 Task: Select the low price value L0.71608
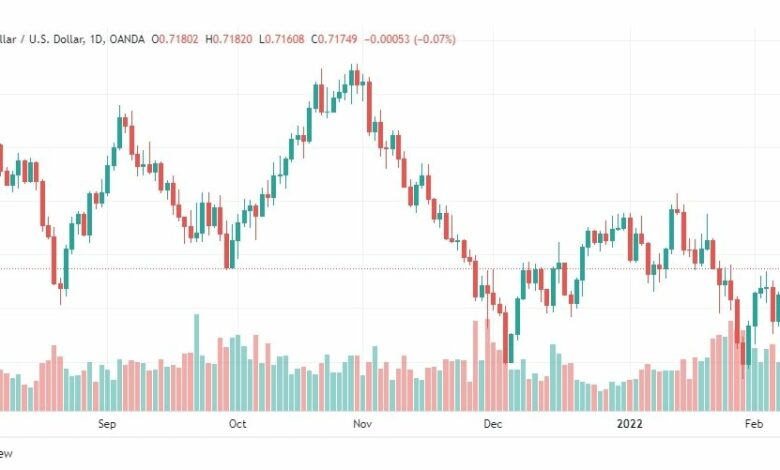[282, 39]
